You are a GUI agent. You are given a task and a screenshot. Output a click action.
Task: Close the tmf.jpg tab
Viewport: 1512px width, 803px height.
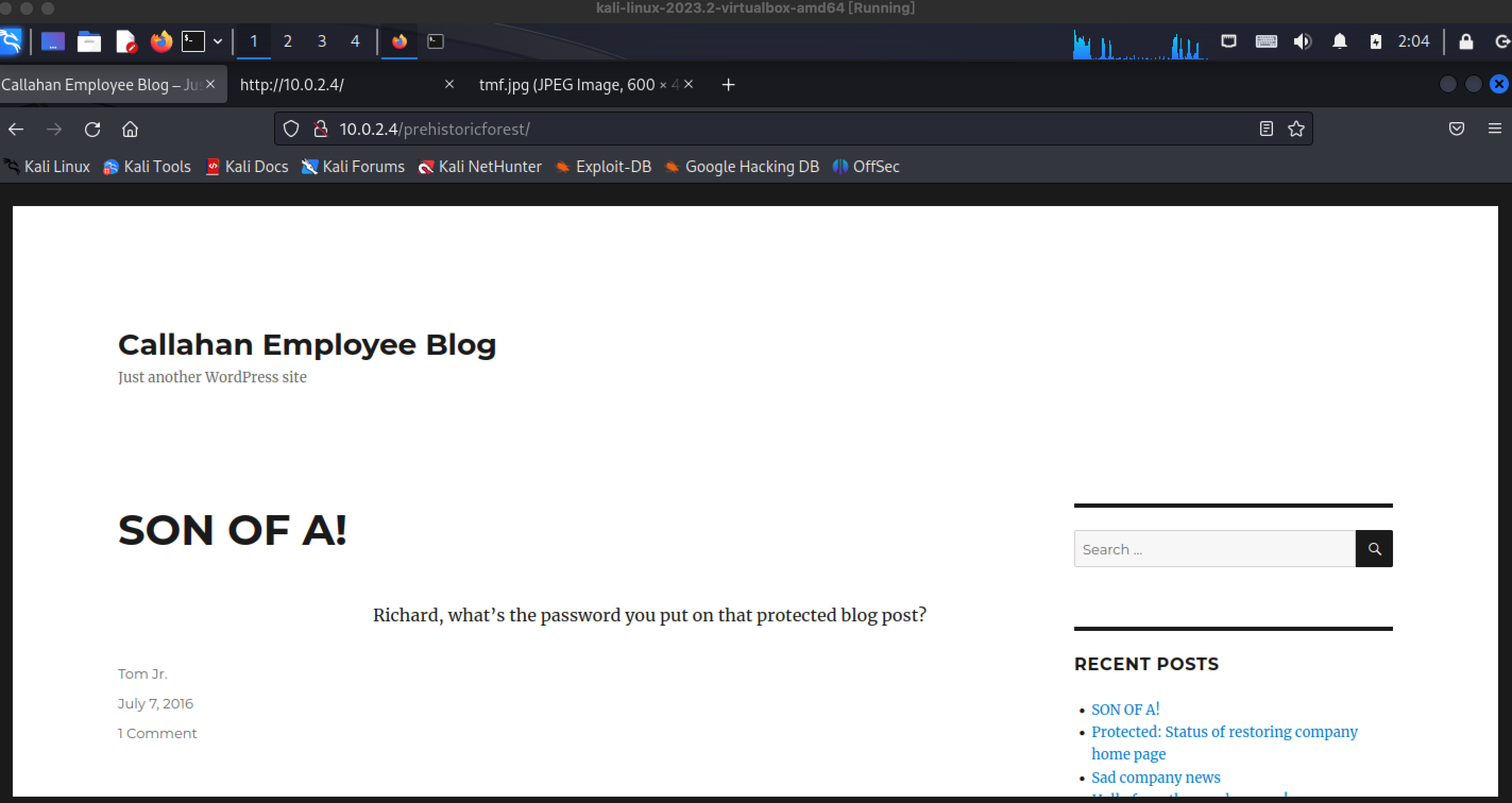[689, 84]
